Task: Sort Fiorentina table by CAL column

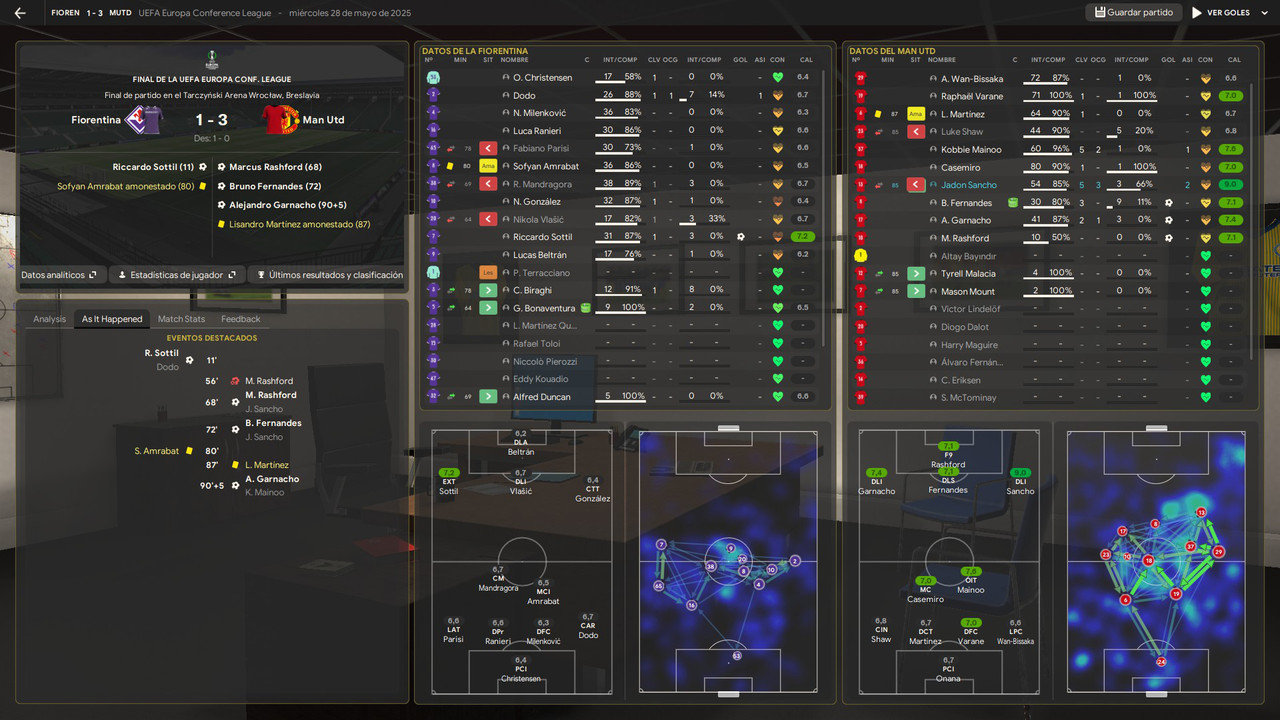Action: 804,60
